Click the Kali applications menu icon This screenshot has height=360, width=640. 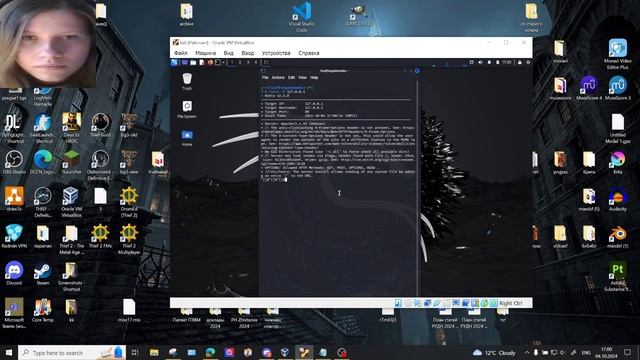click(x=174, y=62)
